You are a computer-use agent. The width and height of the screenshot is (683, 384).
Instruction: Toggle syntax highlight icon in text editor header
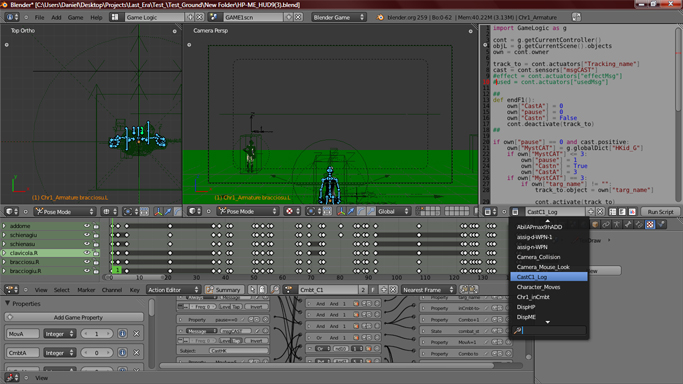tap(632, 212)
